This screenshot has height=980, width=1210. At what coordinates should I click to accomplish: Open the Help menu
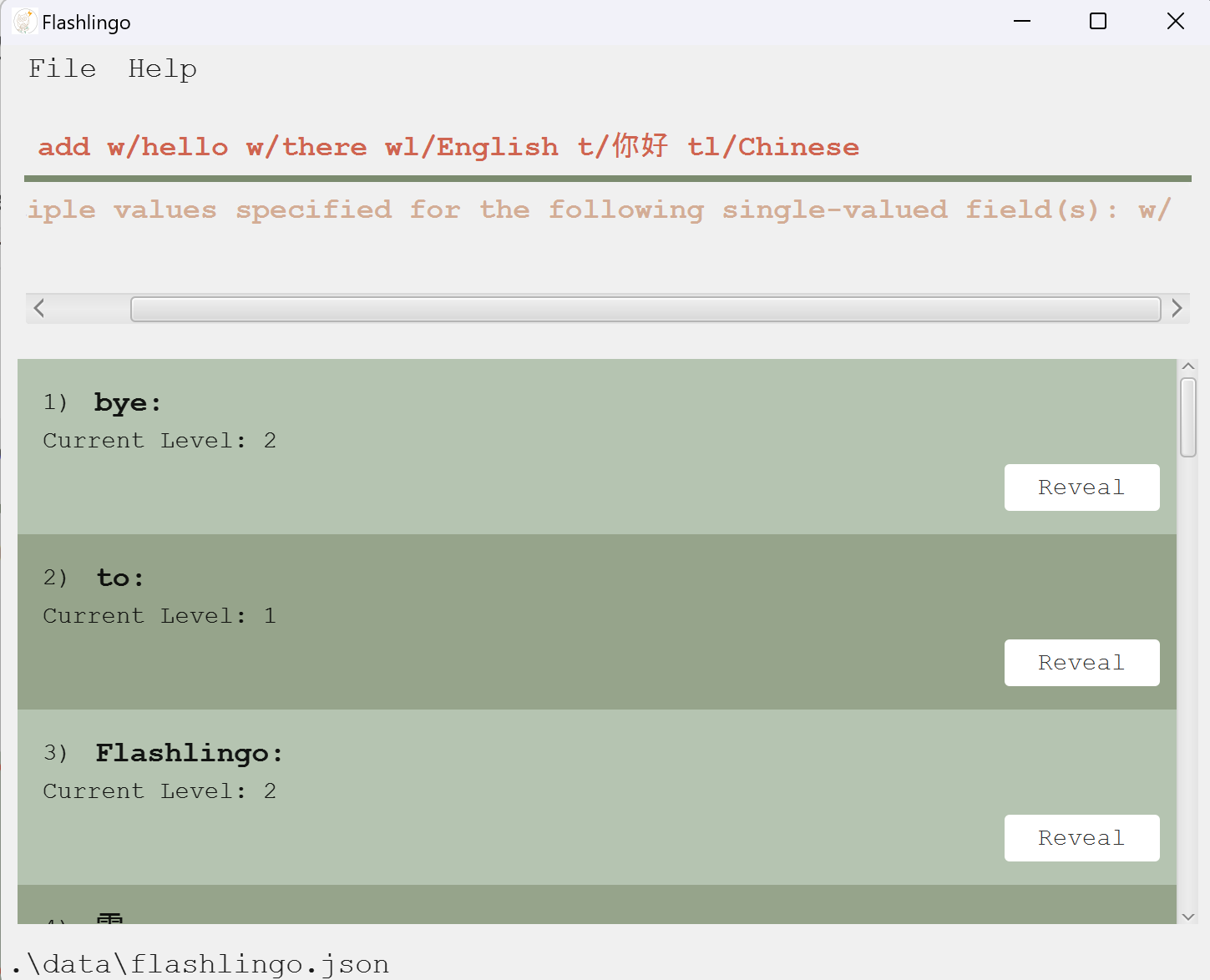[163, 68]
